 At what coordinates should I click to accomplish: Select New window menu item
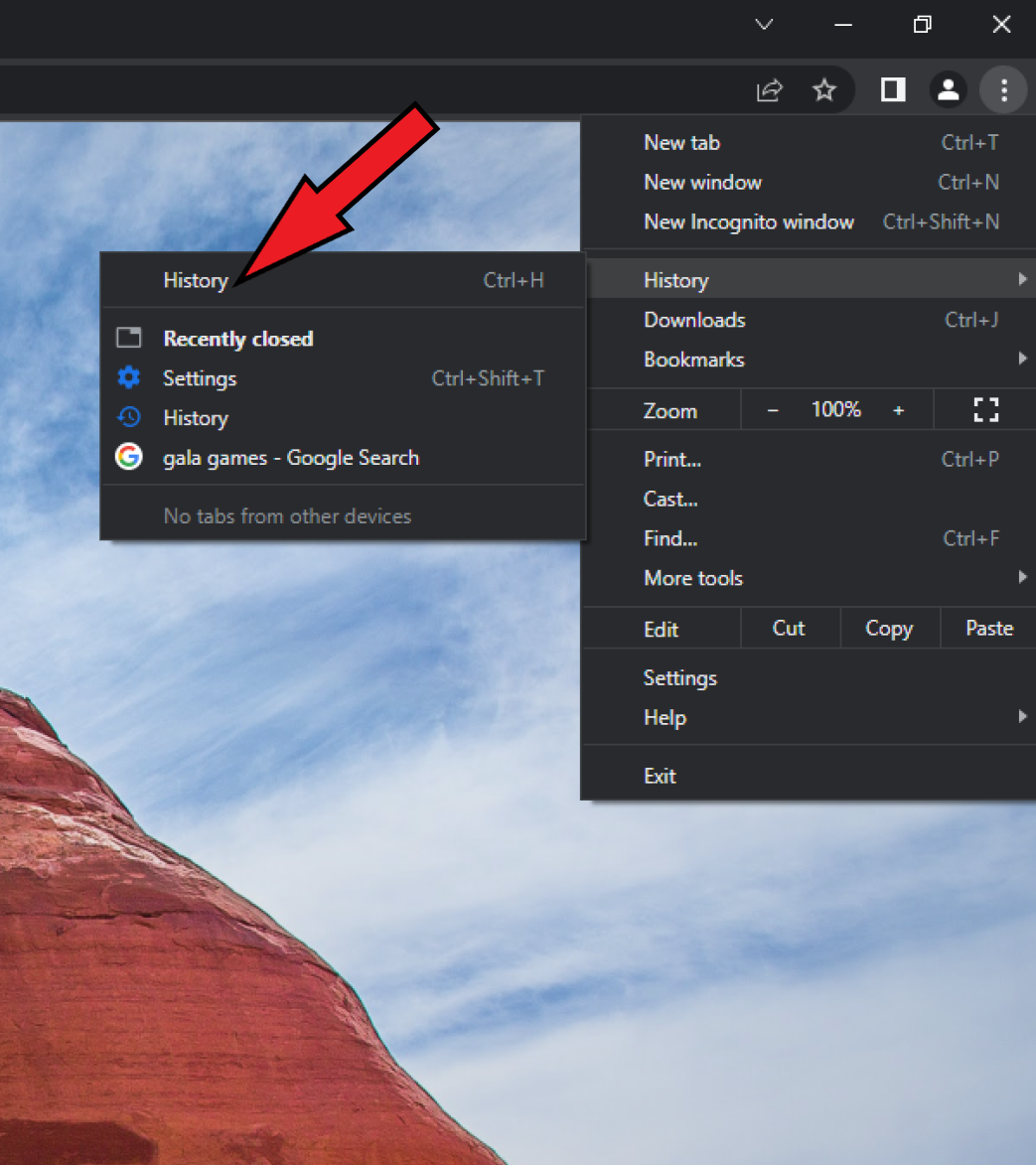pyautogui.click(x=809, y=182)
